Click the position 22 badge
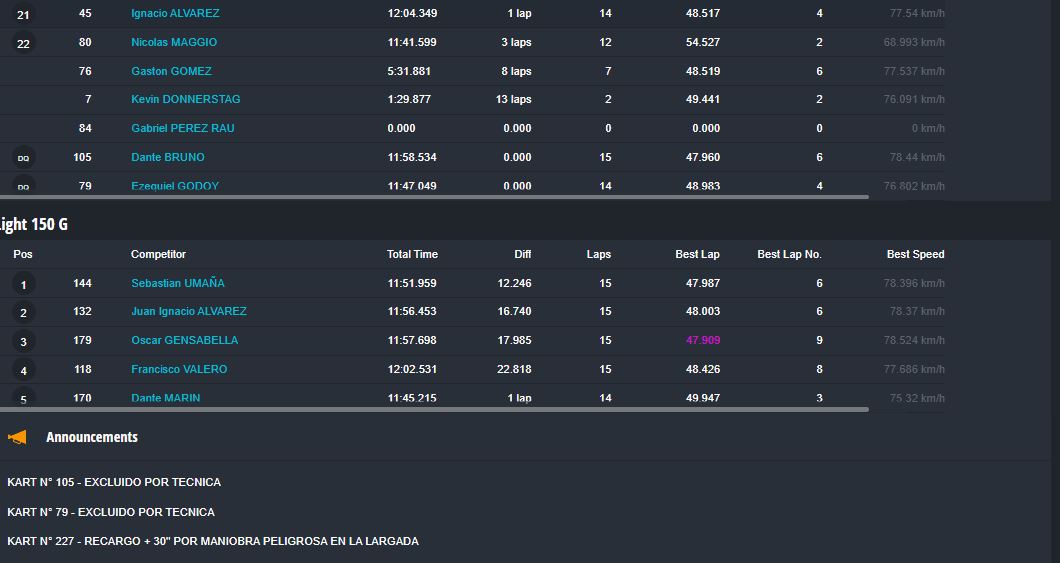The image size is (1060, 563). point(23,44)
